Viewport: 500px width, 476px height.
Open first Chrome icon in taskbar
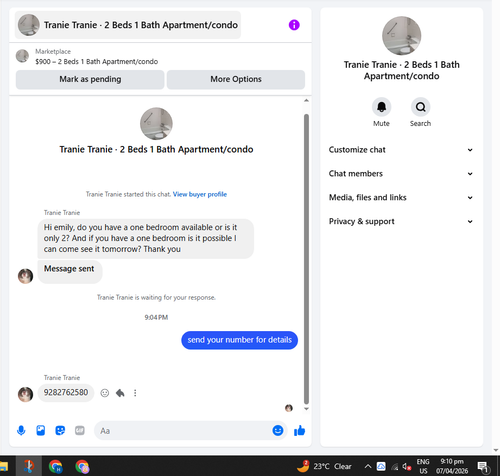[55, 466]
